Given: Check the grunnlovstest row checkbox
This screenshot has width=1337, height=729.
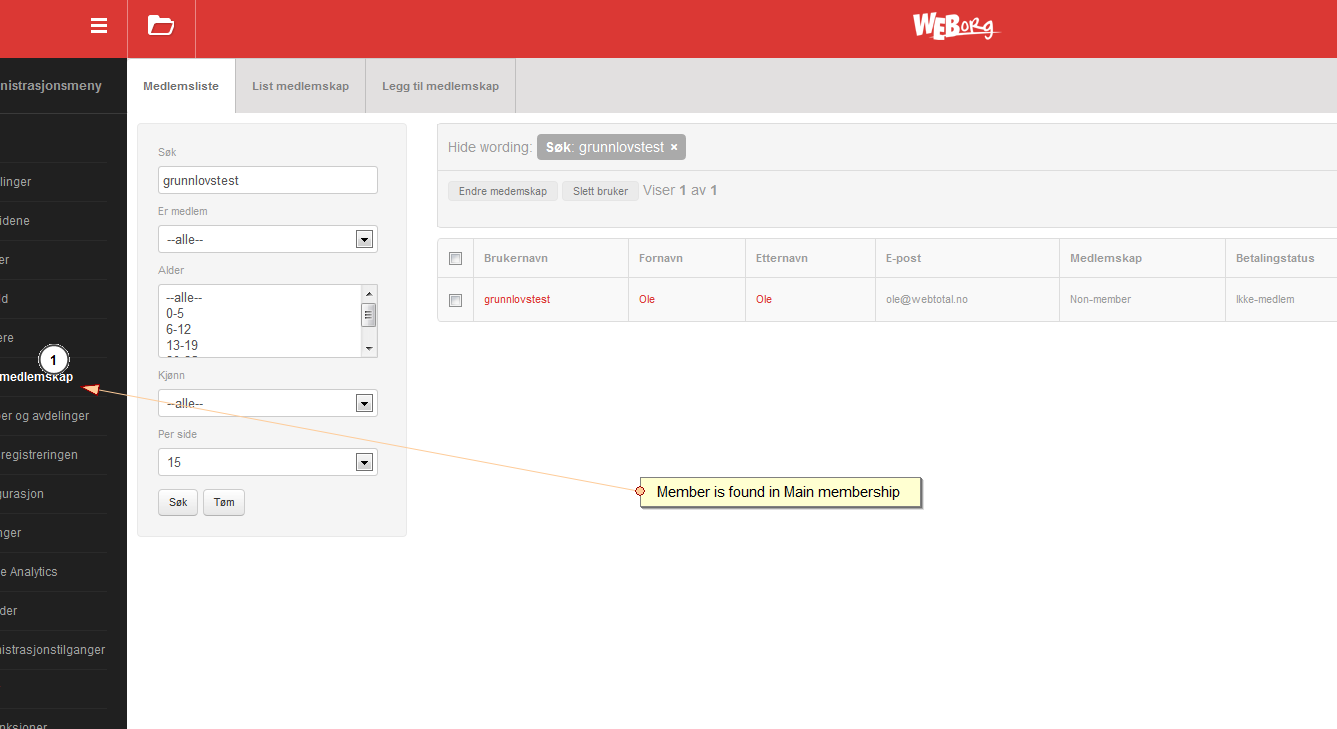Looking at the screenshot, I should 456,300.
